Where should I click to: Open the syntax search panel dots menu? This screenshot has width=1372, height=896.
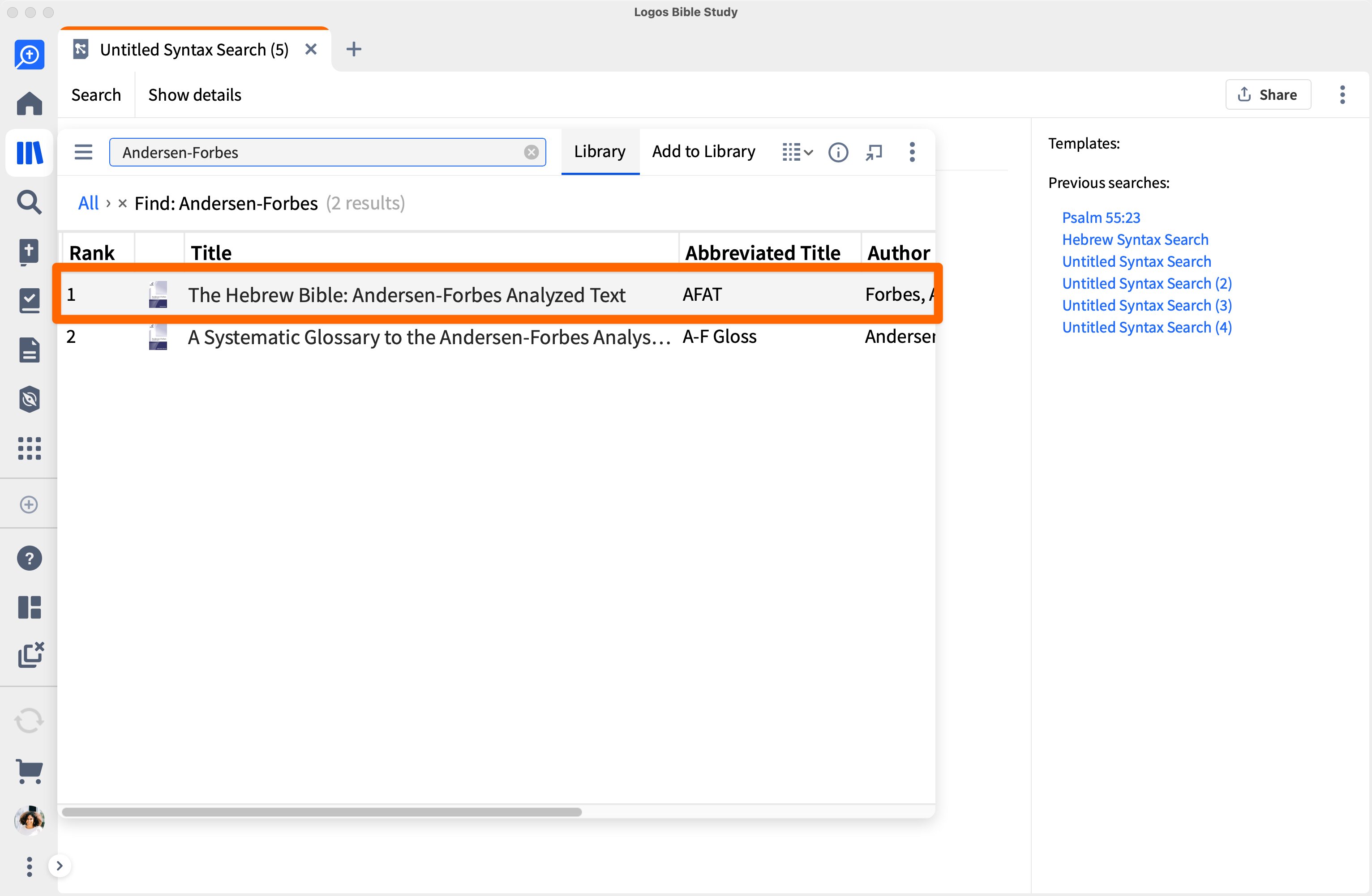tap(1342, 94)
